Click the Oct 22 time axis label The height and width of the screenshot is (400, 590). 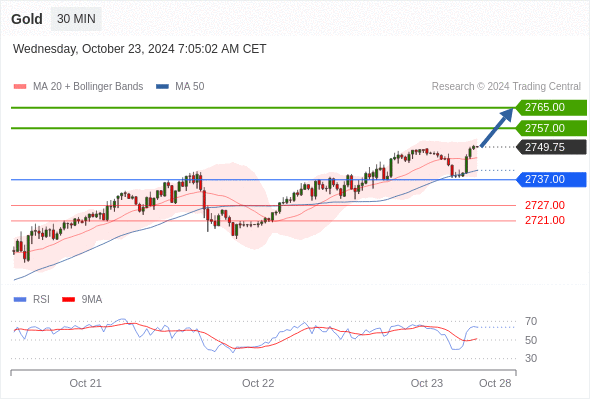point(258,383)
